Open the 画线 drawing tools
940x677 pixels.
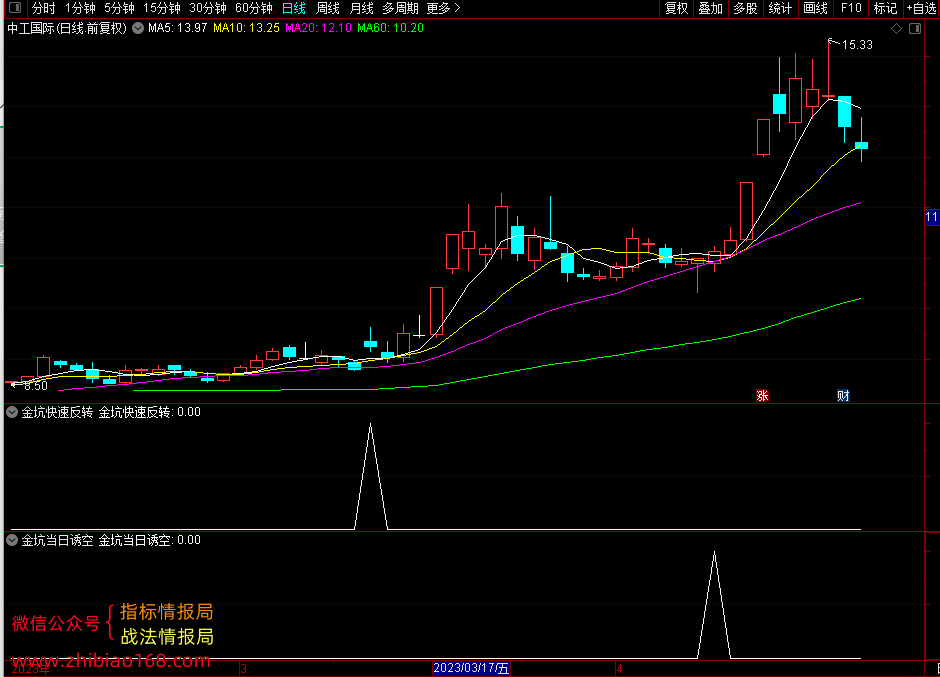tap(816, 8)
